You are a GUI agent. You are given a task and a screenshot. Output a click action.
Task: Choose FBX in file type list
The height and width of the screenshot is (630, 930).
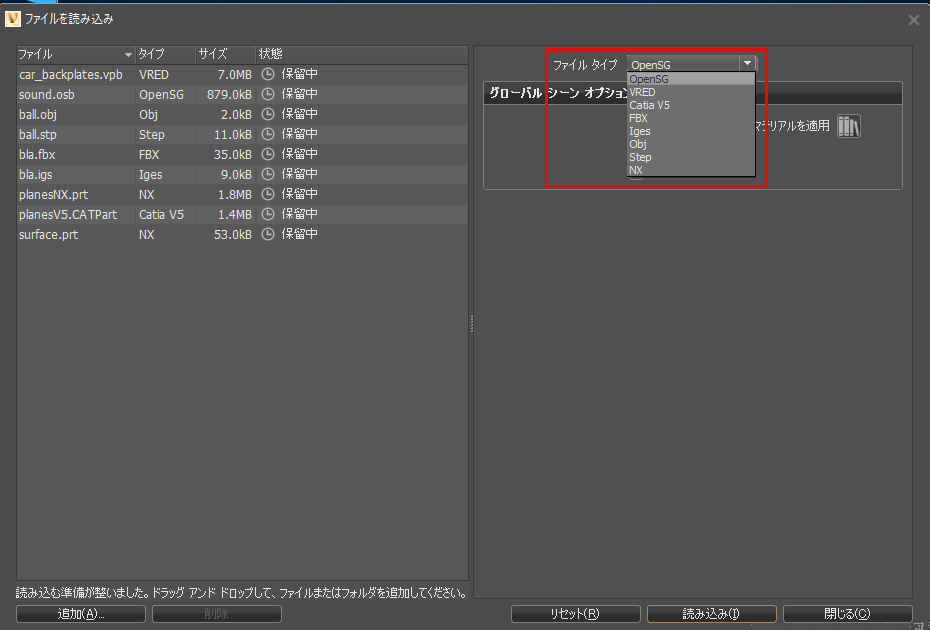click(691, 118)
